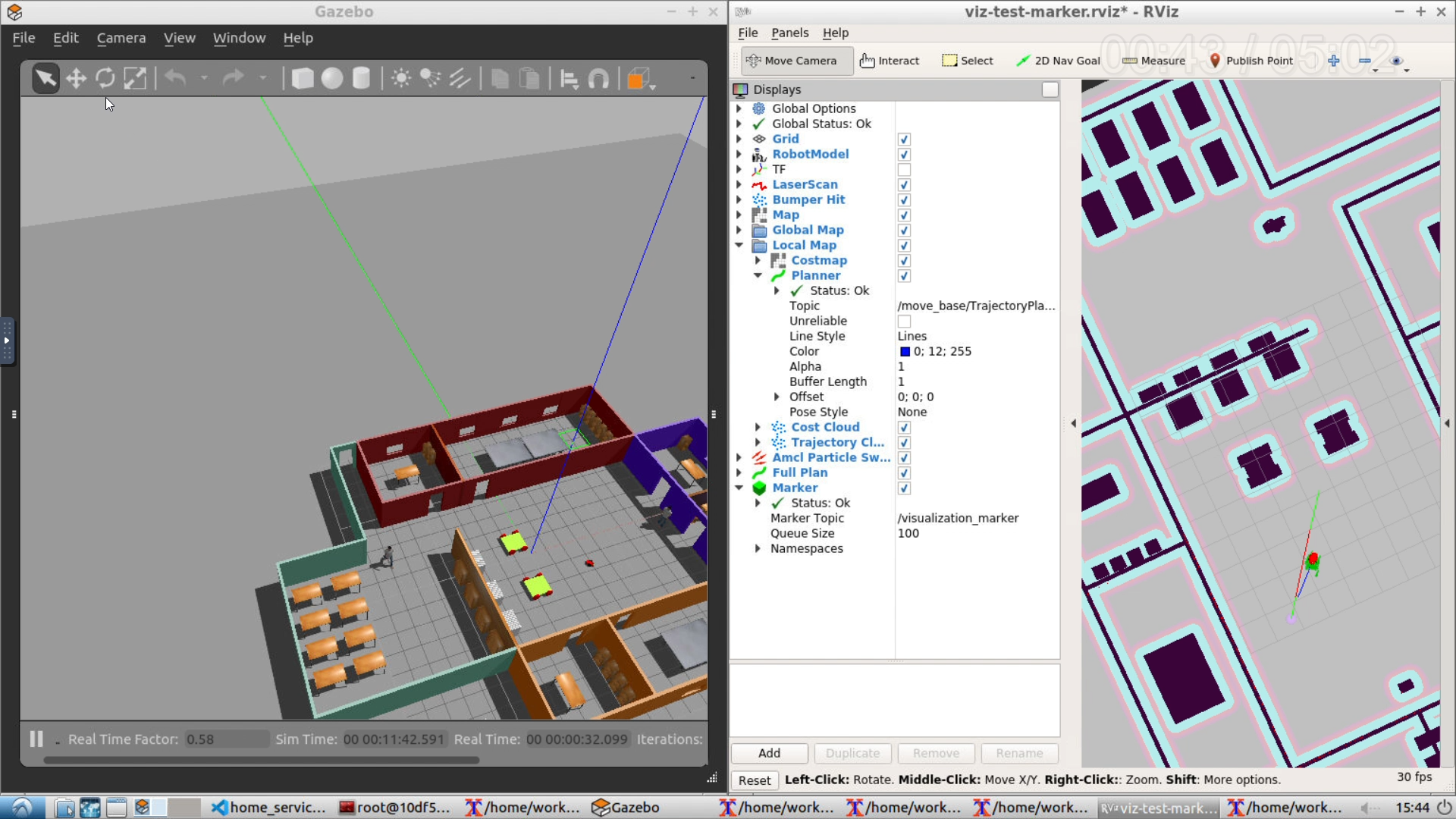Activate Gazebo rotate mode tool
1456x819 pixels.
[105, 78]
